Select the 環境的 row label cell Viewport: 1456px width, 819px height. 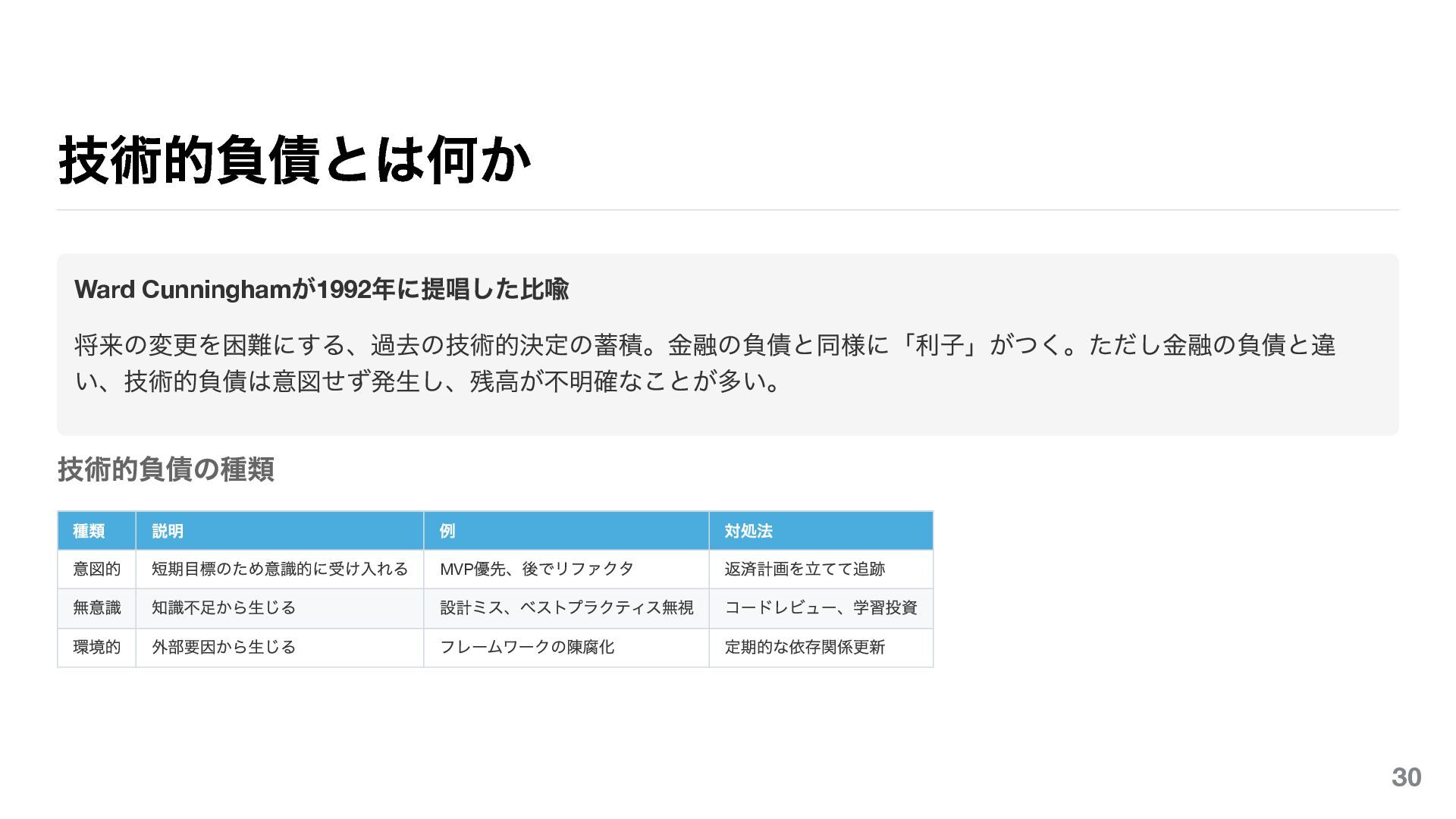point(96,647)
